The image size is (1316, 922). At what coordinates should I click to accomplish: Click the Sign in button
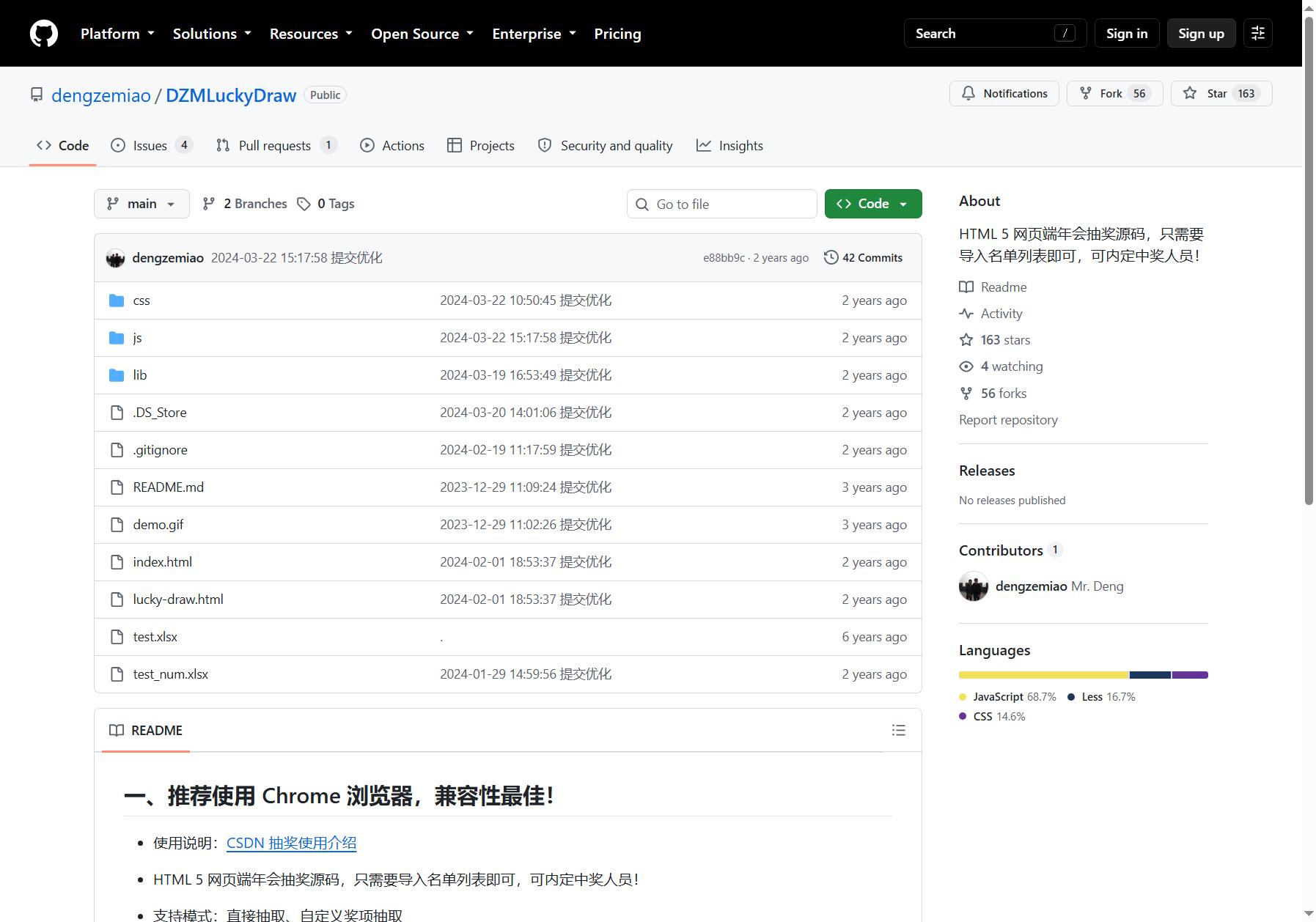pyautogui.click(x=1127, y=33)
